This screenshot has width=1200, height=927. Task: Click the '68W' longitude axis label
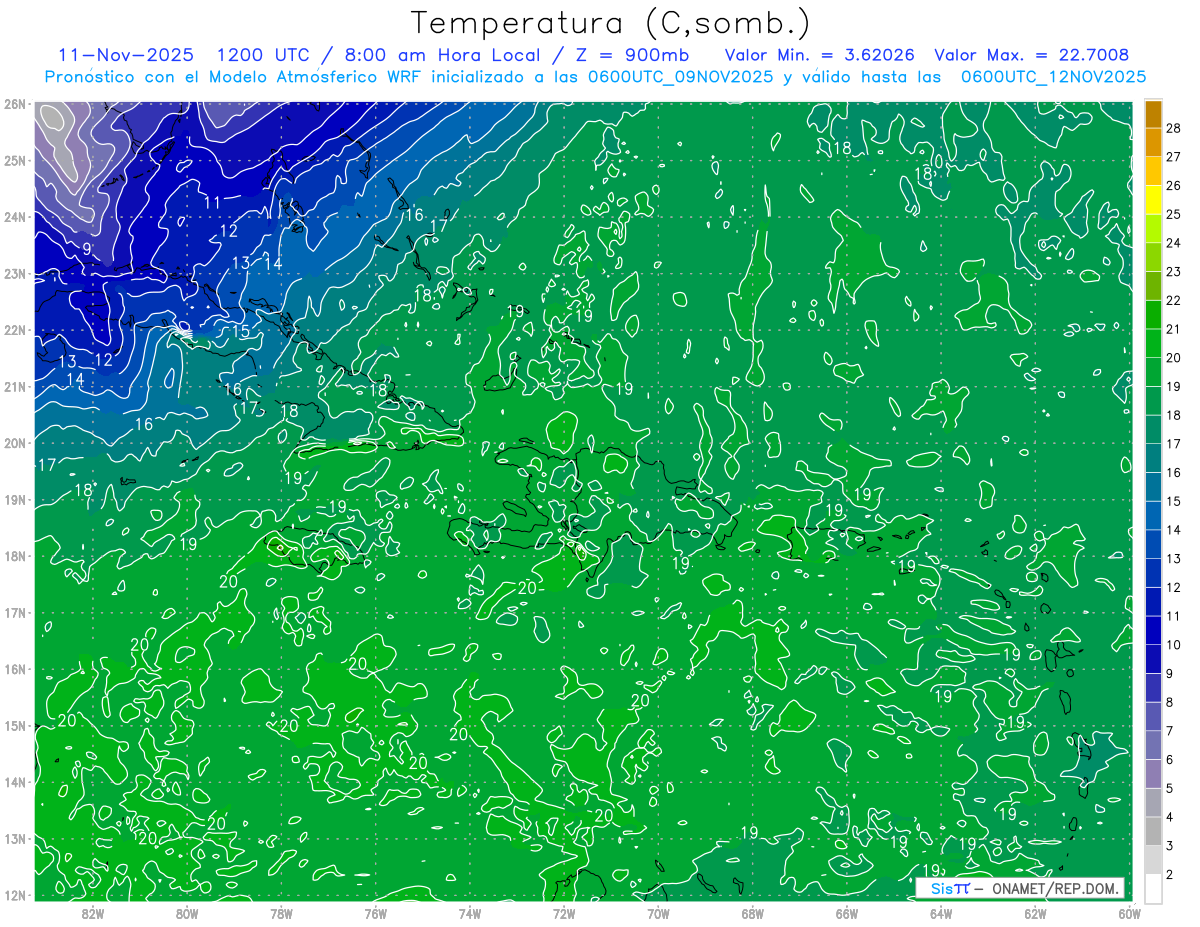coord(753,912)
